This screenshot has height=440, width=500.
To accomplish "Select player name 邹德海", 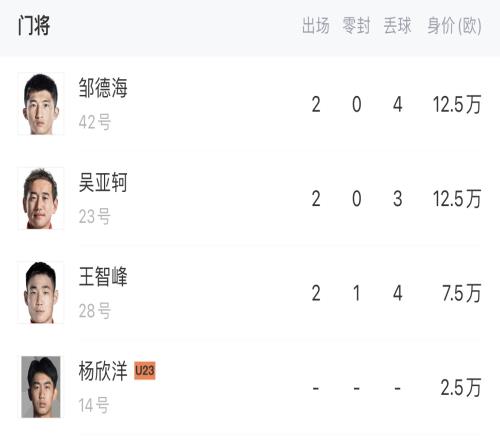I will pyautogui.click(x=103, y=88).
